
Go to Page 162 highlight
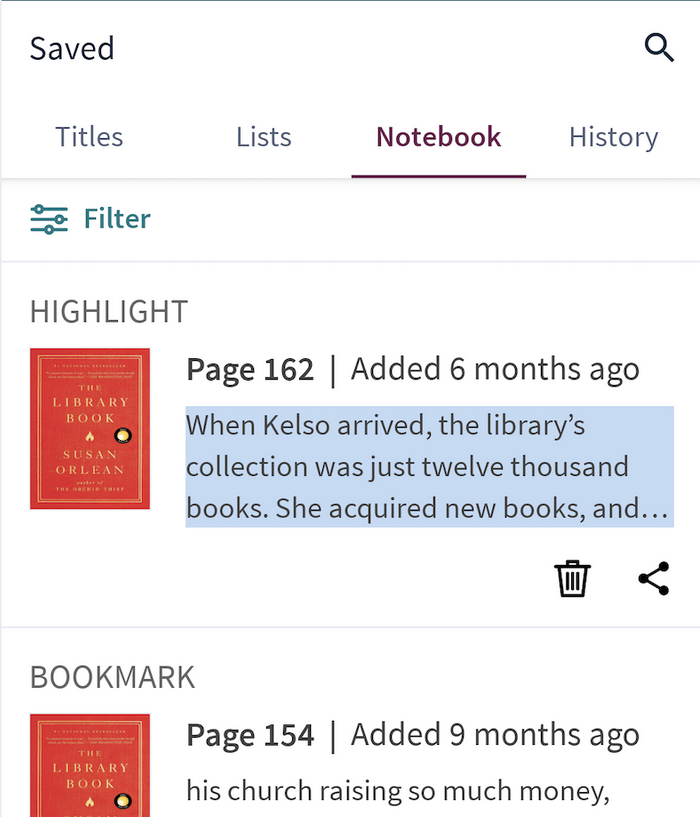(x=250, y=370)
